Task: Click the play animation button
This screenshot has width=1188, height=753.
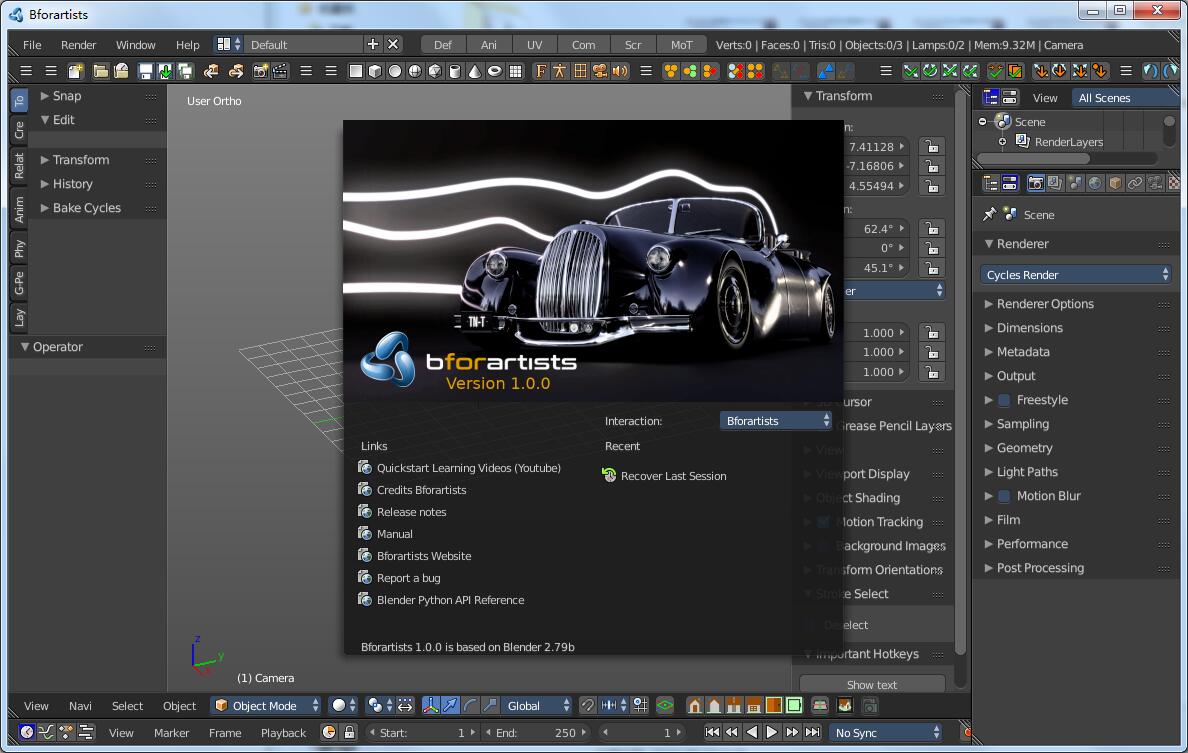Action: (771, 733)
